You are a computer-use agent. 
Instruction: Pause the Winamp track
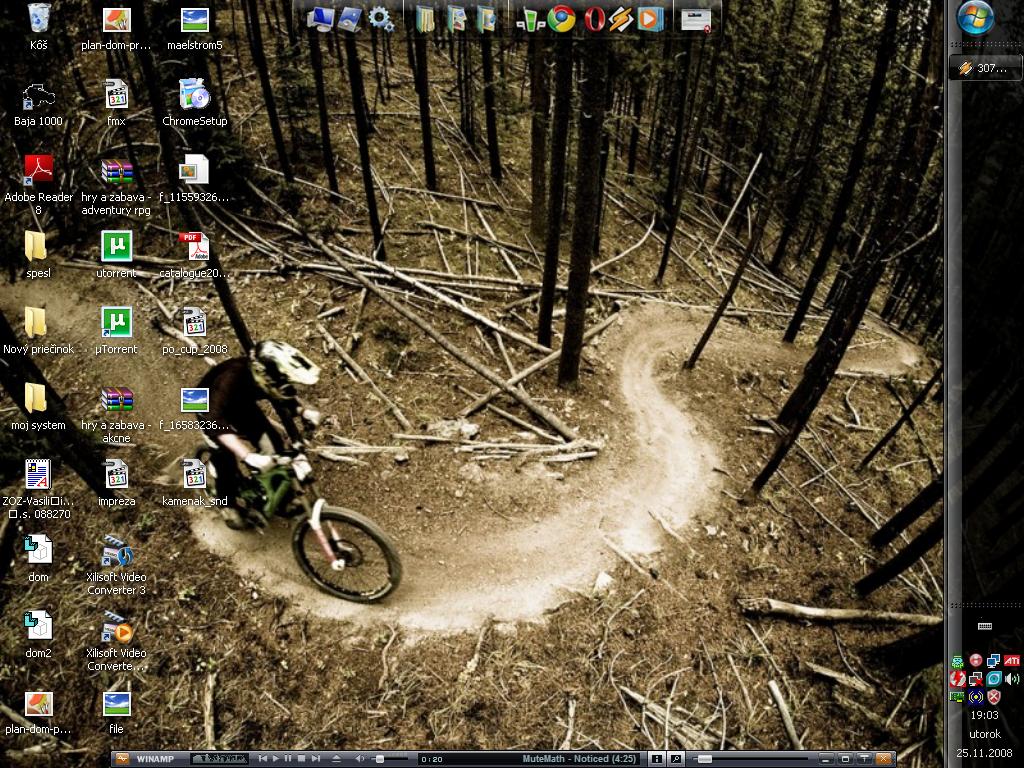288,759
